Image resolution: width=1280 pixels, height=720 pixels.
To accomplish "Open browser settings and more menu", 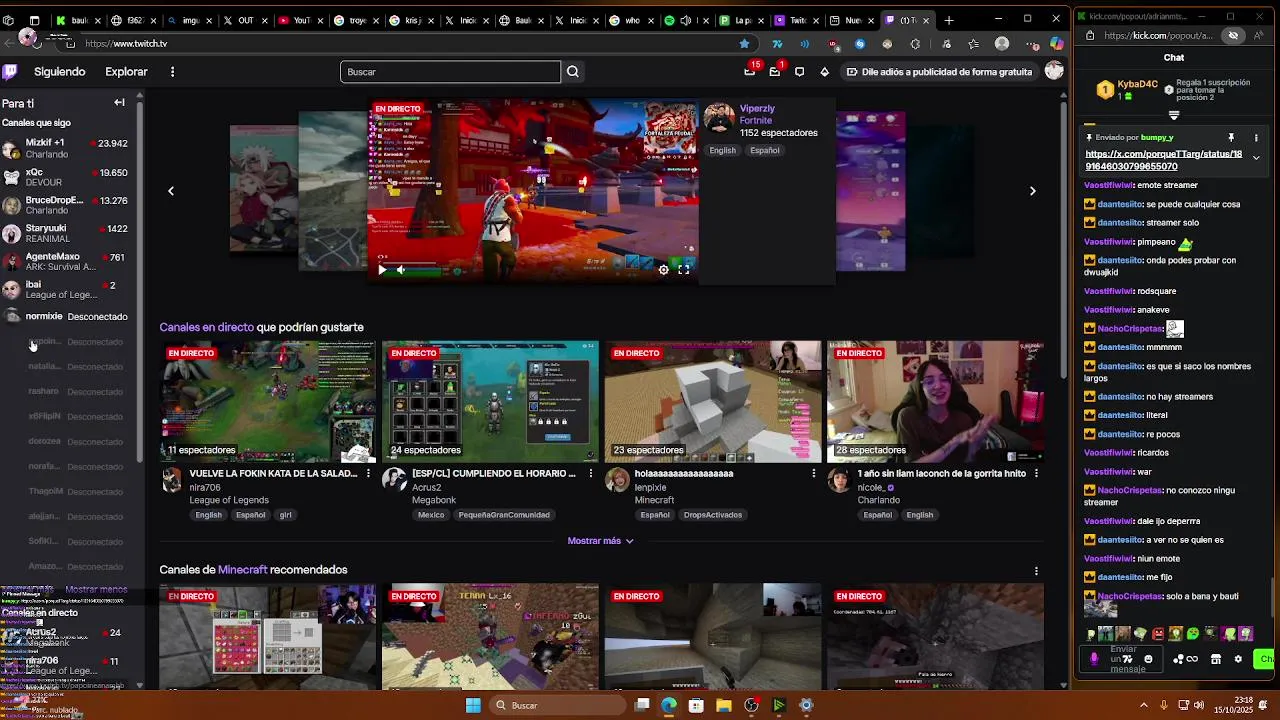I will (1030, 44).
